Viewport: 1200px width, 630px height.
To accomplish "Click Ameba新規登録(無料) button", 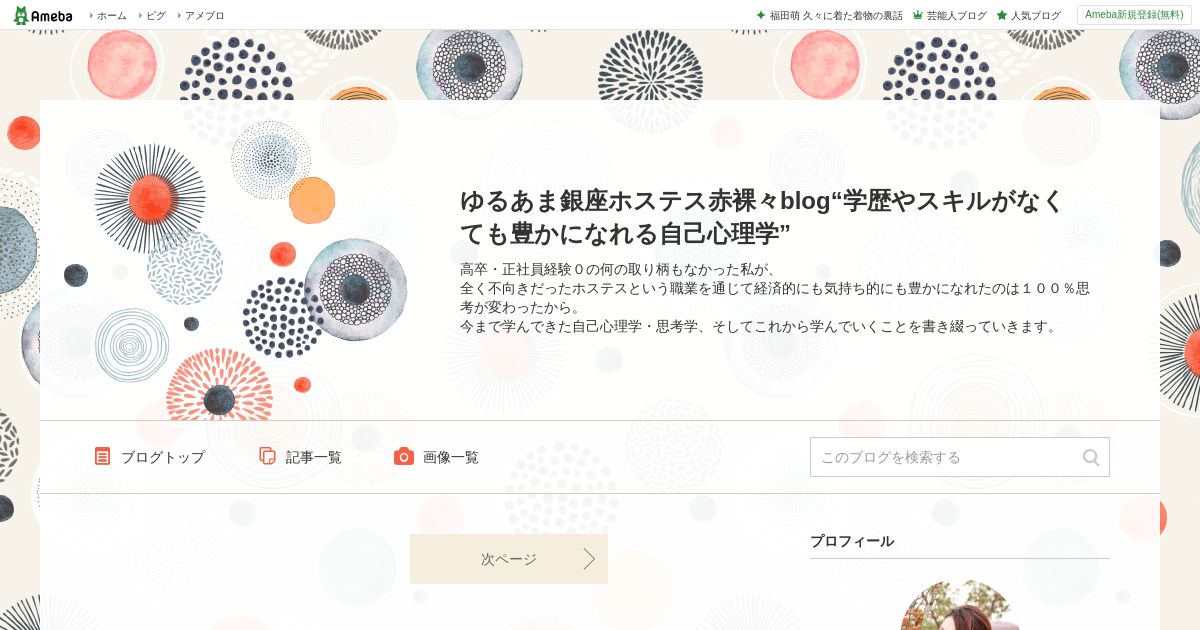I will pos(1134,15).
